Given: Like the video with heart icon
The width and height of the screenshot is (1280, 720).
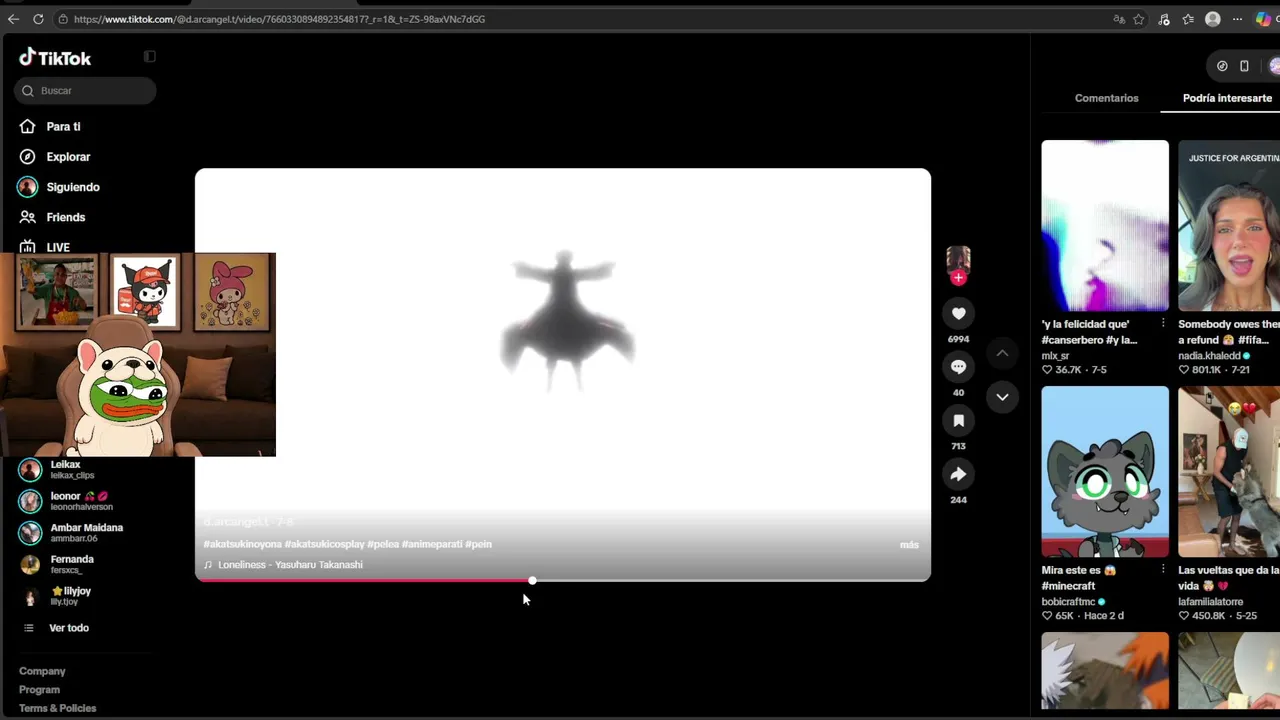Looking at the screenshot, I should (x=958, y=314).
